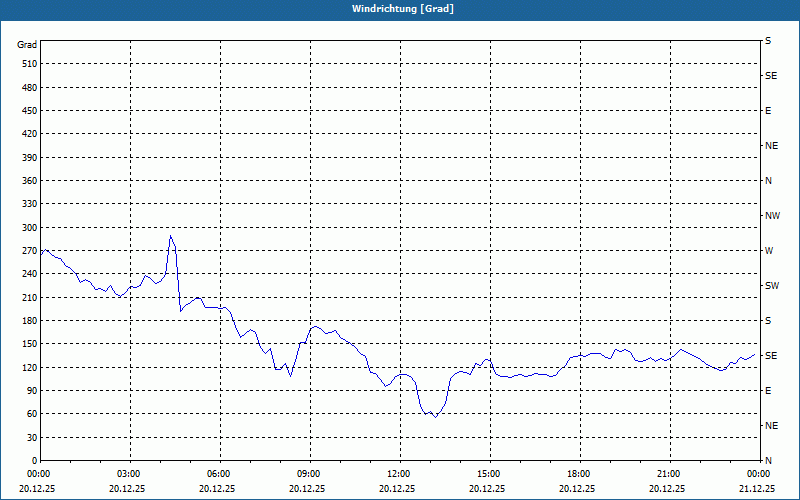This screenshot has width=800, height=500.
Task: Click the 15:00 time axis label
Action: point(489,474)
